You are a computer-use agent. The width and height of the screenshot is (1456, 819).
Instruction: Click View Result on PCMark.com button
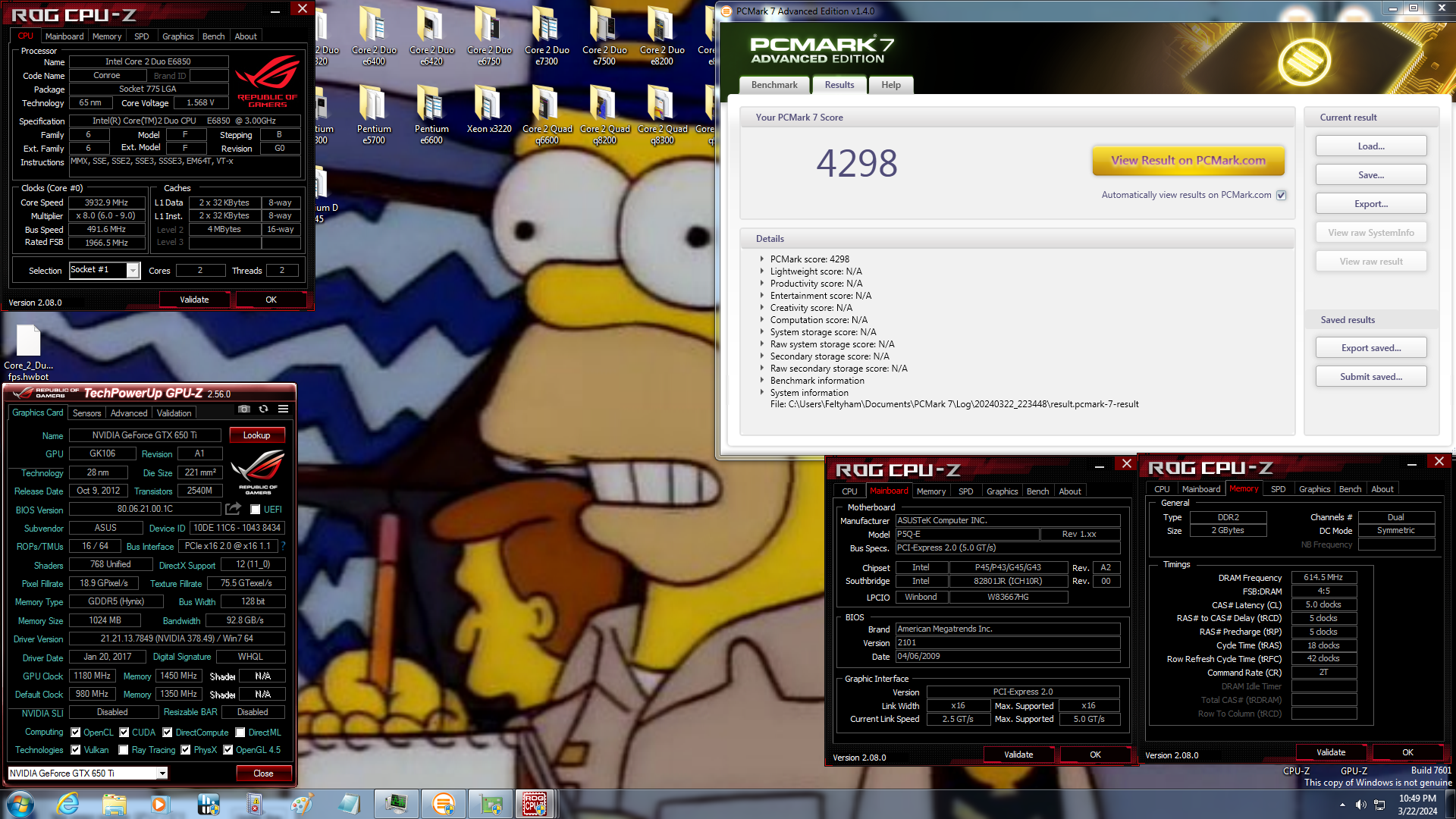(1188, 161)
